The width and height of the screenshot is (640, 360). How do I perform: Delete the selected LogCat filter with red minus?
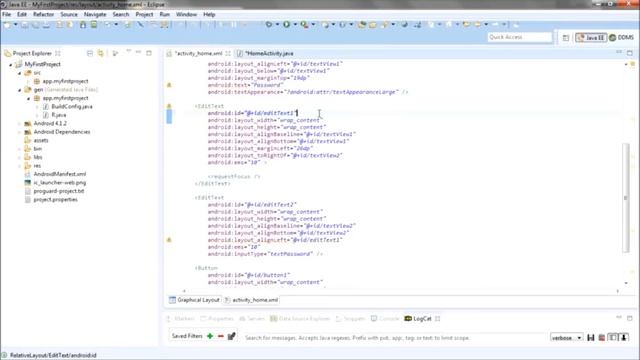point(221,336)
